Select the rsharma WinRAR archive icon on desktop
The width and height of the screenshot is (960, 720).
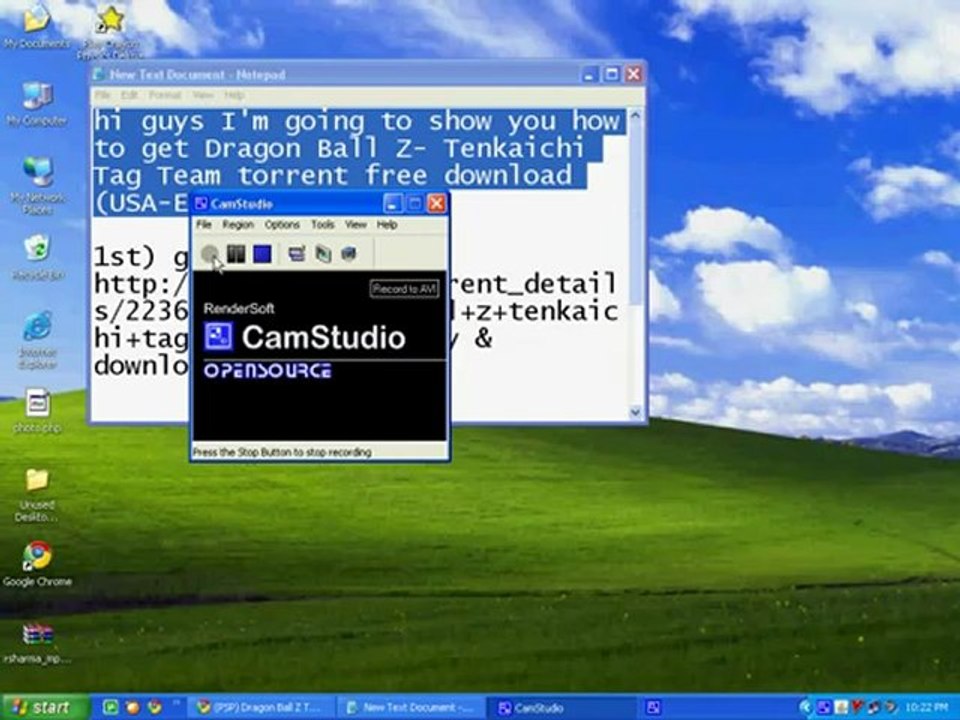(x=37, y=643)
